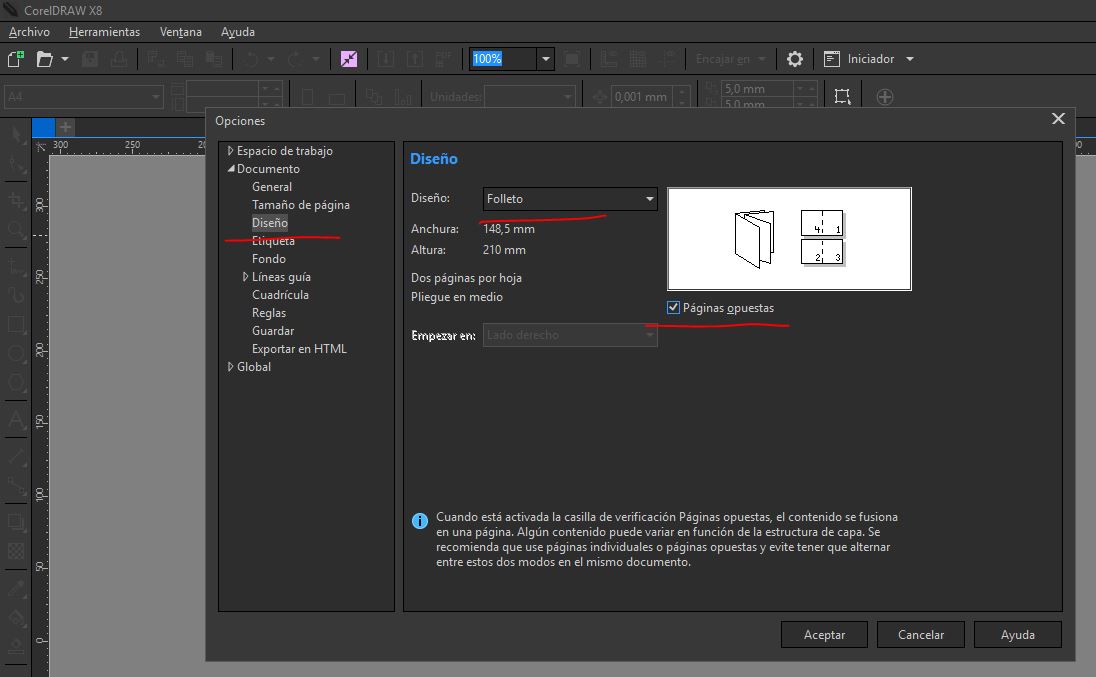
Task: Open the Archivo menu
Action: click(x=28, y=32)
